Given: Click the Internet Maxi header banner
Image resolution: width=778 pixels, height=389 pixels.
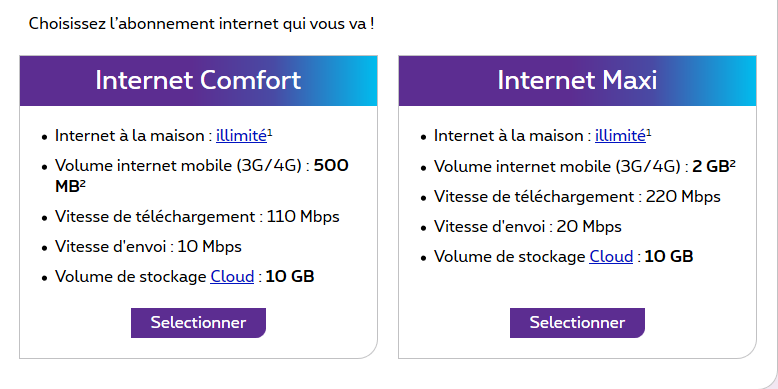Looking at the screenshot, I should pyautogui.click(x=578, y=80).
